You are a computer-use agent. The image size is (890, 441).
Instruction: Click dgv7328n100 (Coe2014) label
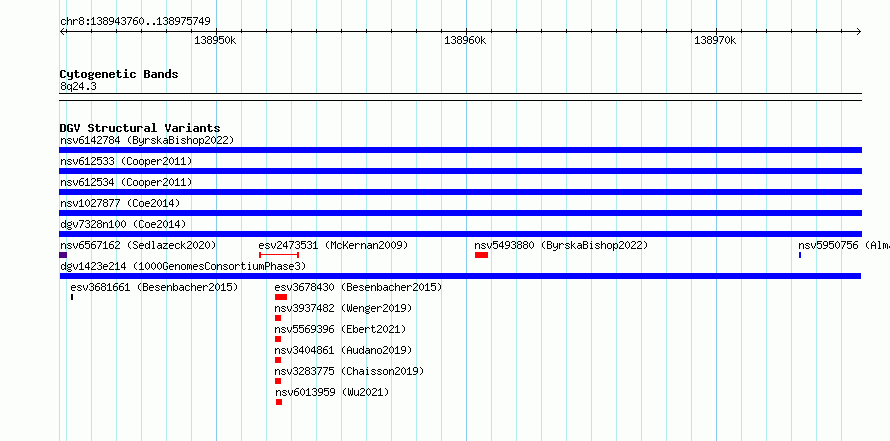pos(123,224)
